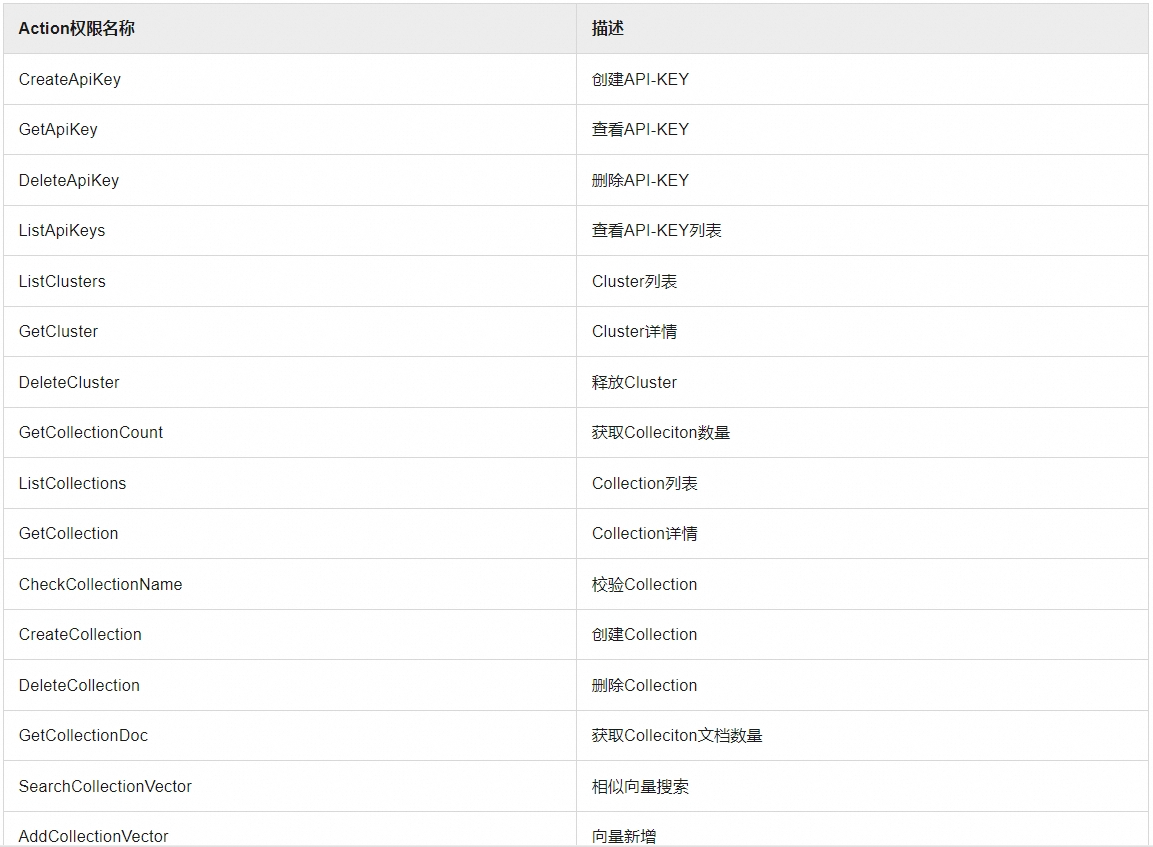Click the "释放Cluster" description cell
The height and width of the screenshot is (847, 1153).
point(635,382)
